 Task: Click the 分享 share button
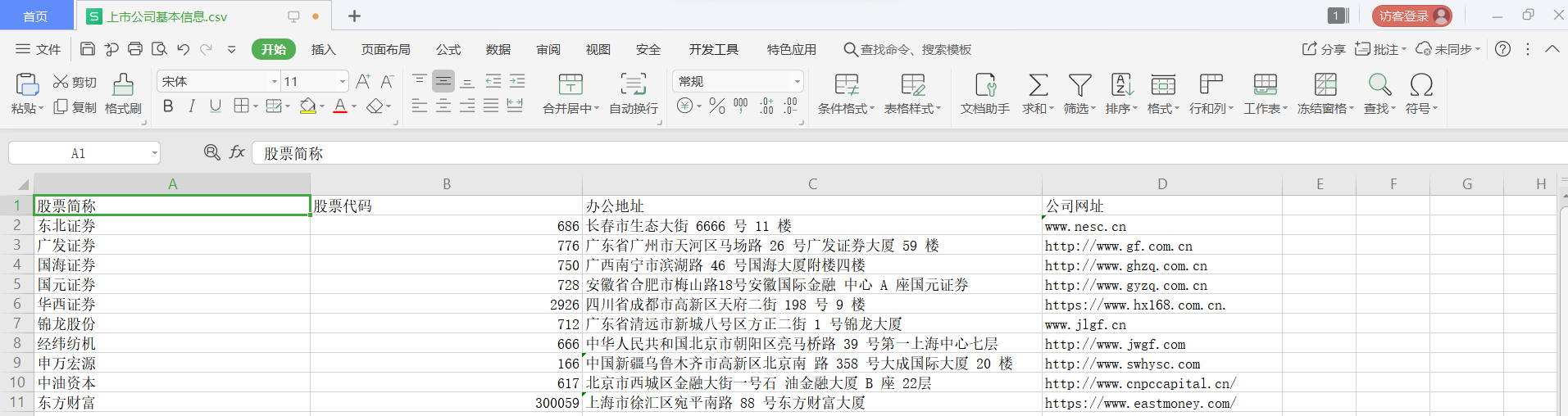coord(1324,49)
